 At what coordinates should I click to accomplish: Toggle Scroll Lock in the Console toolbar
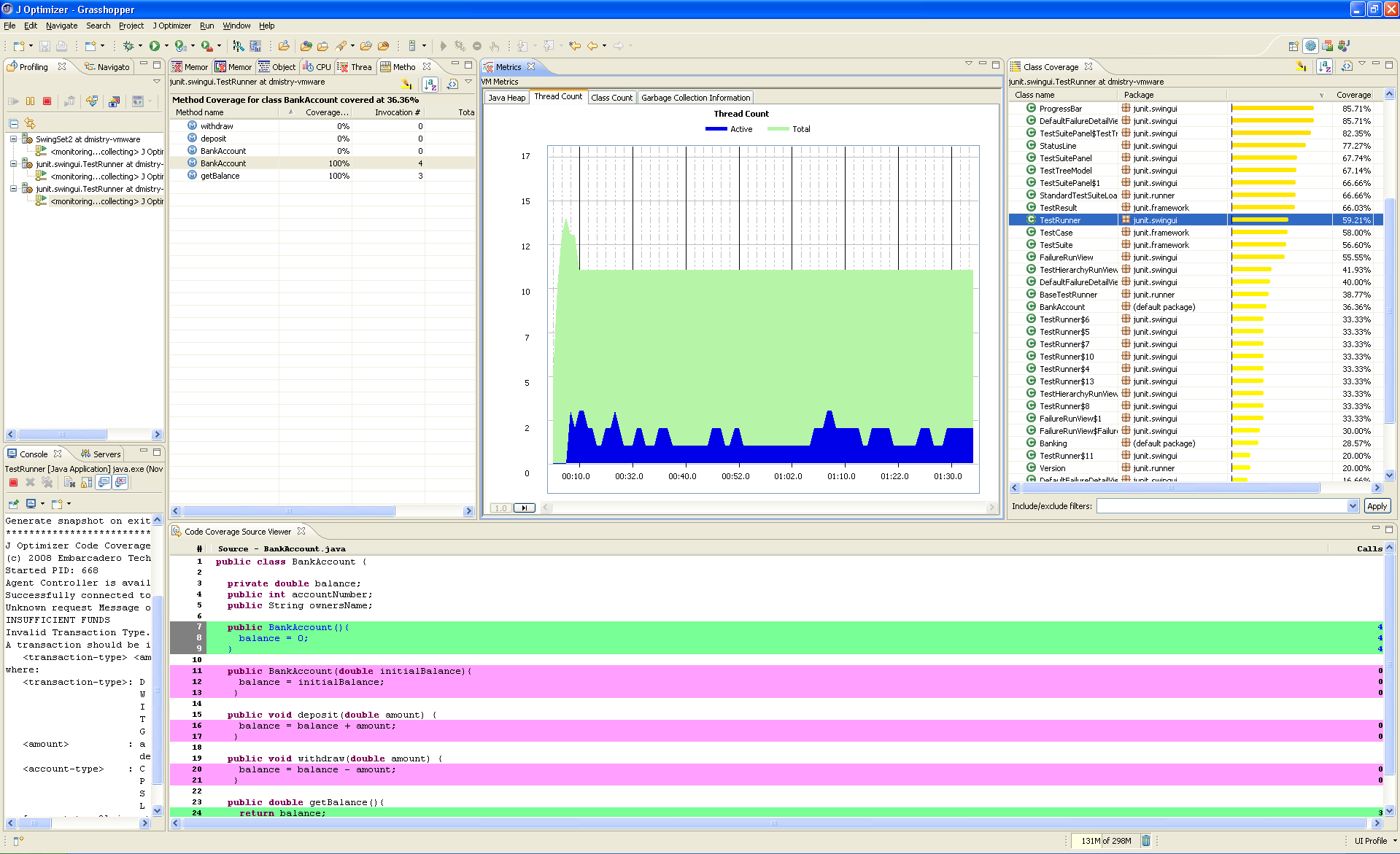[86, 482]
